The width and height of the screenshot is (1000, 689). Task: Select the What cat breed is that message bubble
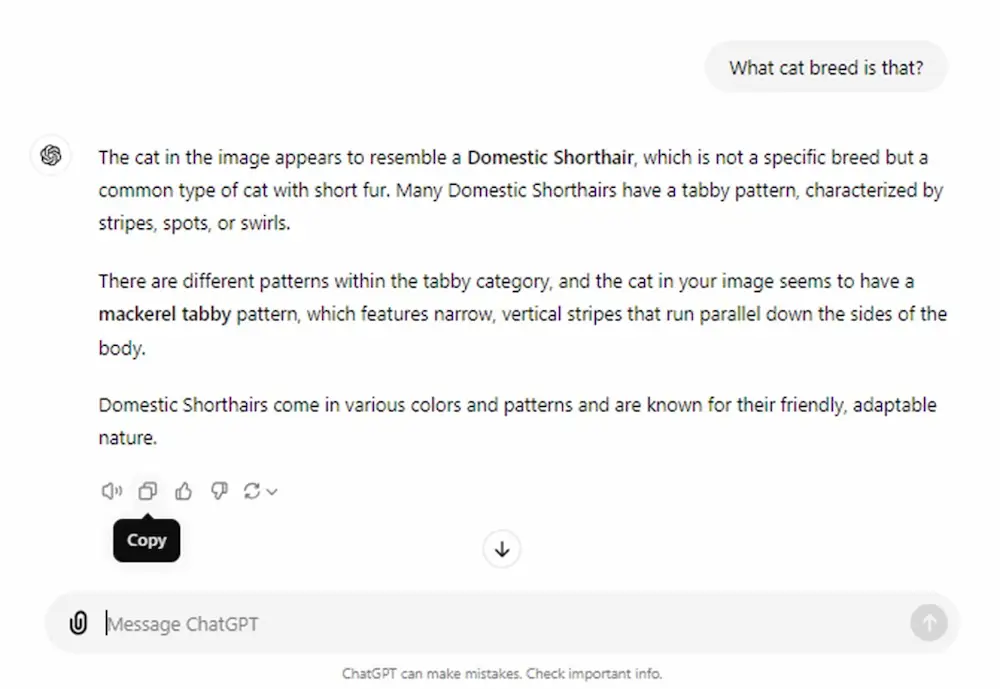click(x=826, y=67)
